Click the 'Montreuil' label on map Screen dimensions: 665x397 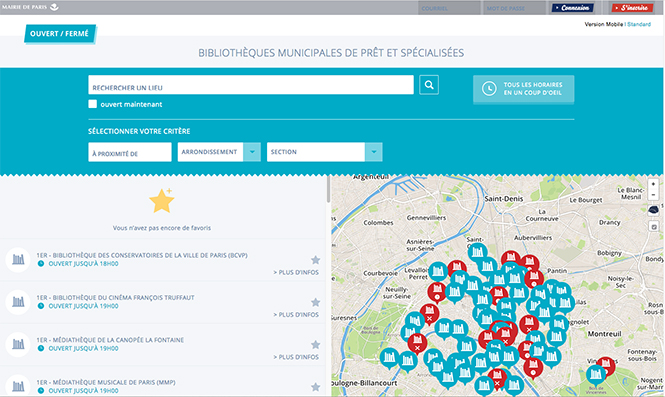point(604,334)
